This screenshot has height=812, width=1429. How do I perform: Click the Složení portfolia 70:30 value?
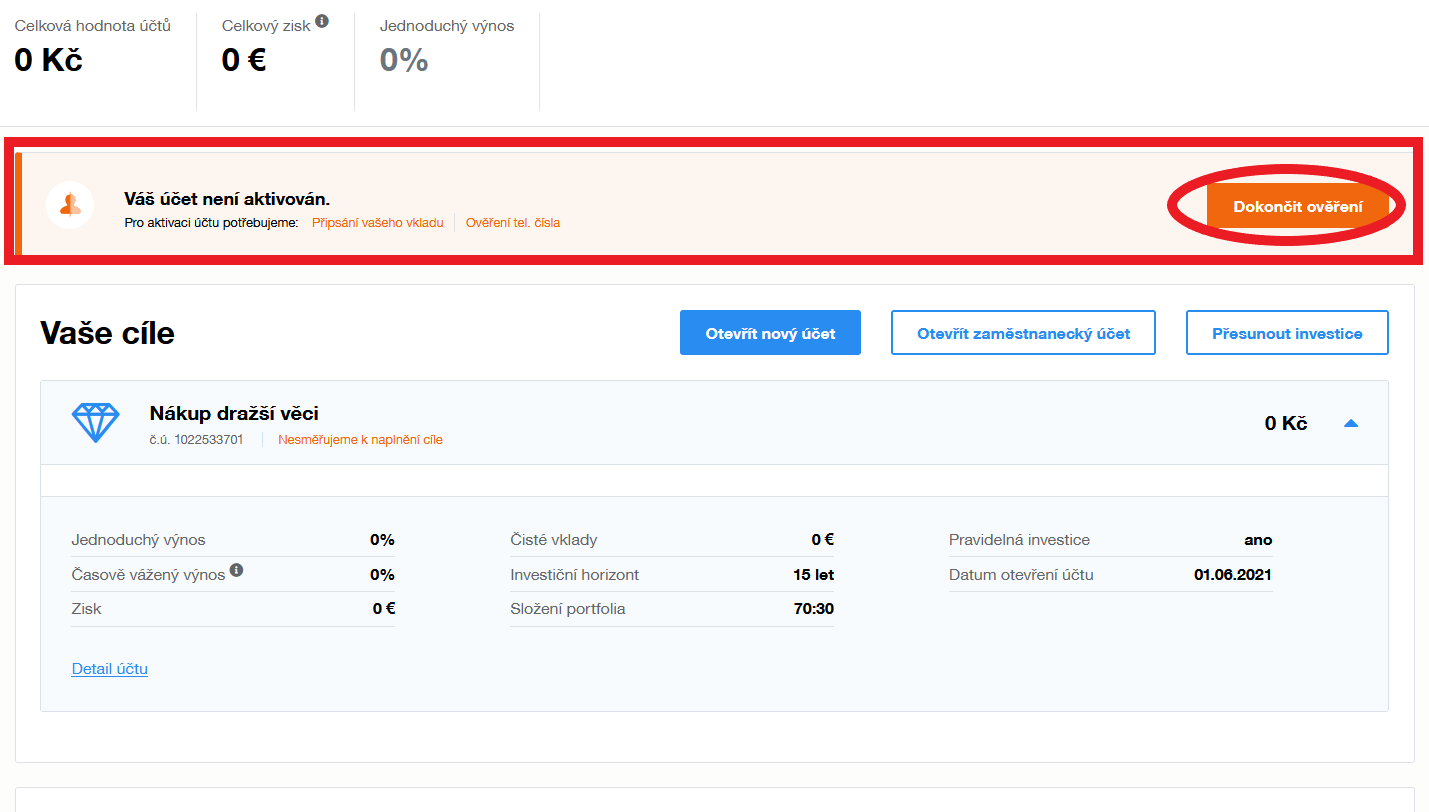[x=813, y=609]
